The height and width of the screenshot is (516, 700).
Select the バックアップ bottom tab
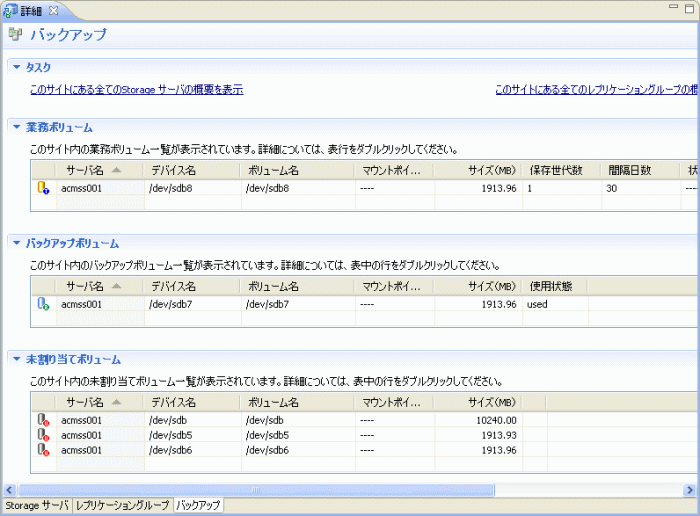(x=198, y=505)
